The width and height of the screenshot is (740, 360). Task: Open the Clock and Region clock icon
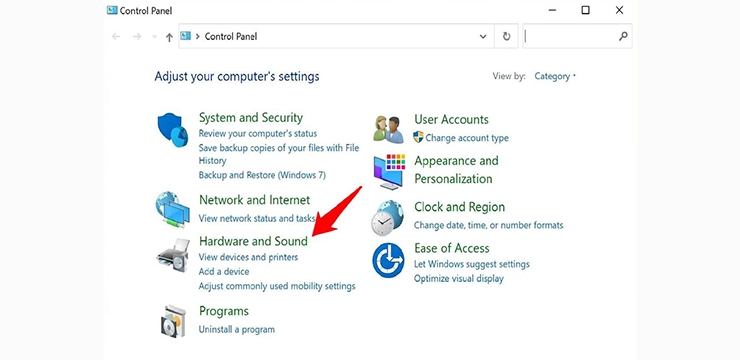(x=387, y=218)
